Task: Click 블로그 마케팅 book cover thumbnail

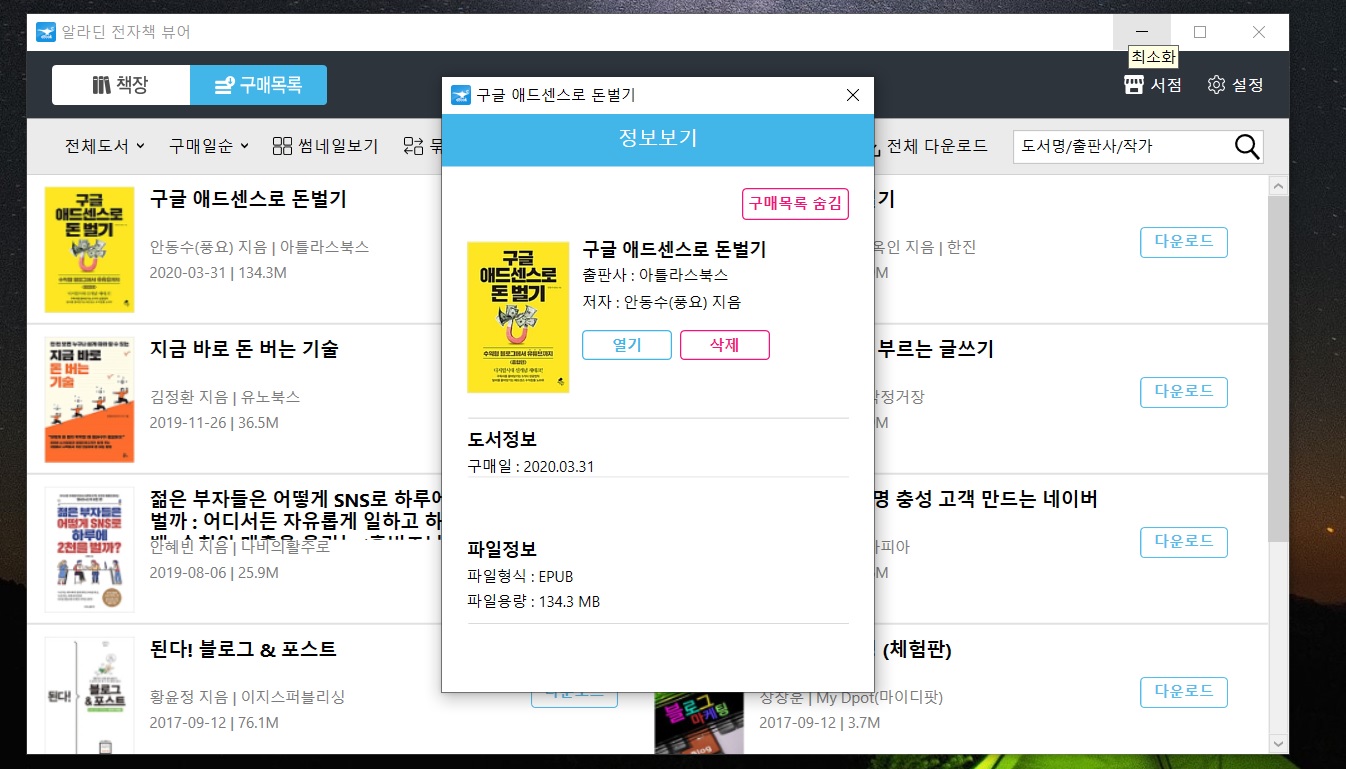Action: (700, 723)
